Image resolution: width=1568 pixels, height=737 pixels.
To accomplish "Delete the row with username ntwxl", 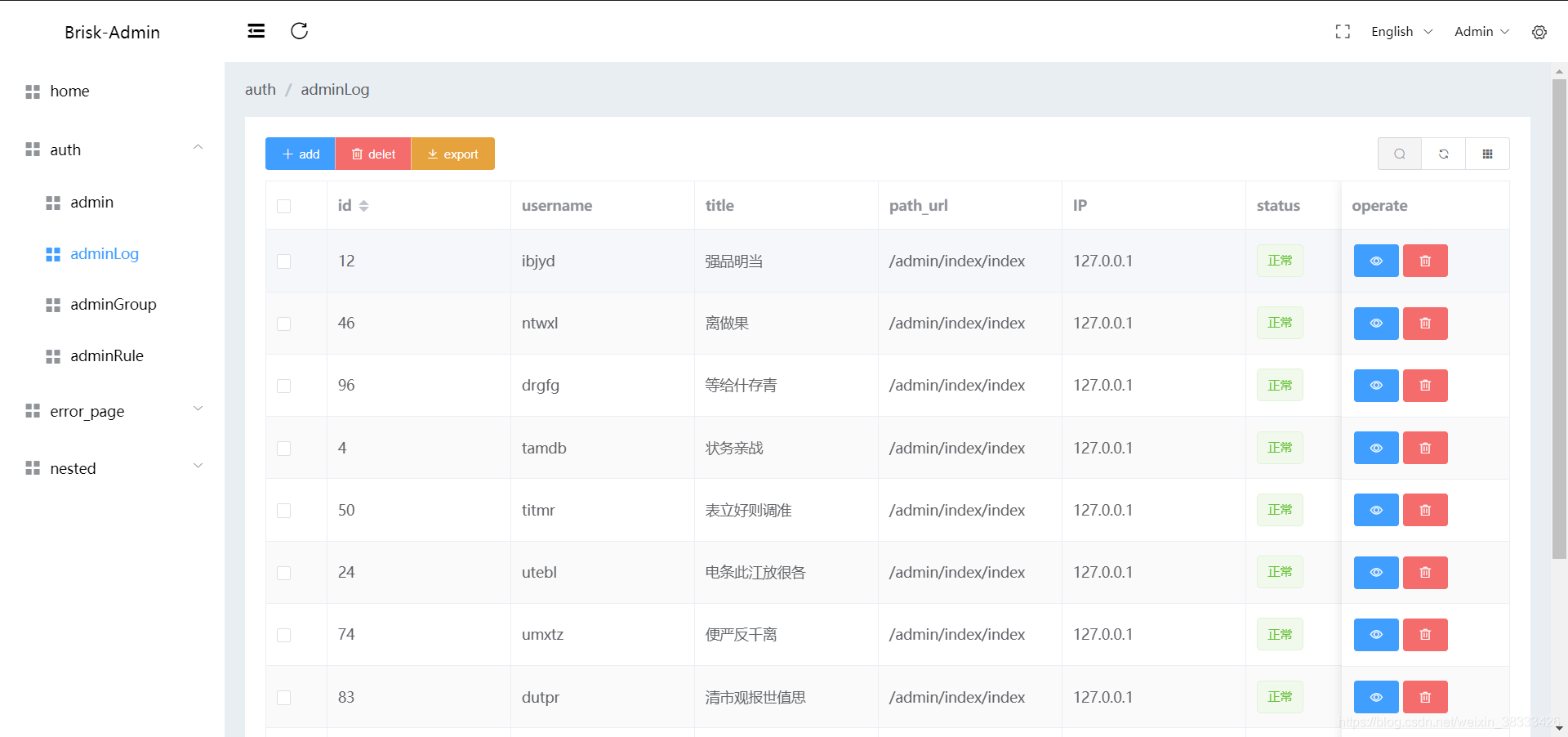I will tap(1425, 324).
